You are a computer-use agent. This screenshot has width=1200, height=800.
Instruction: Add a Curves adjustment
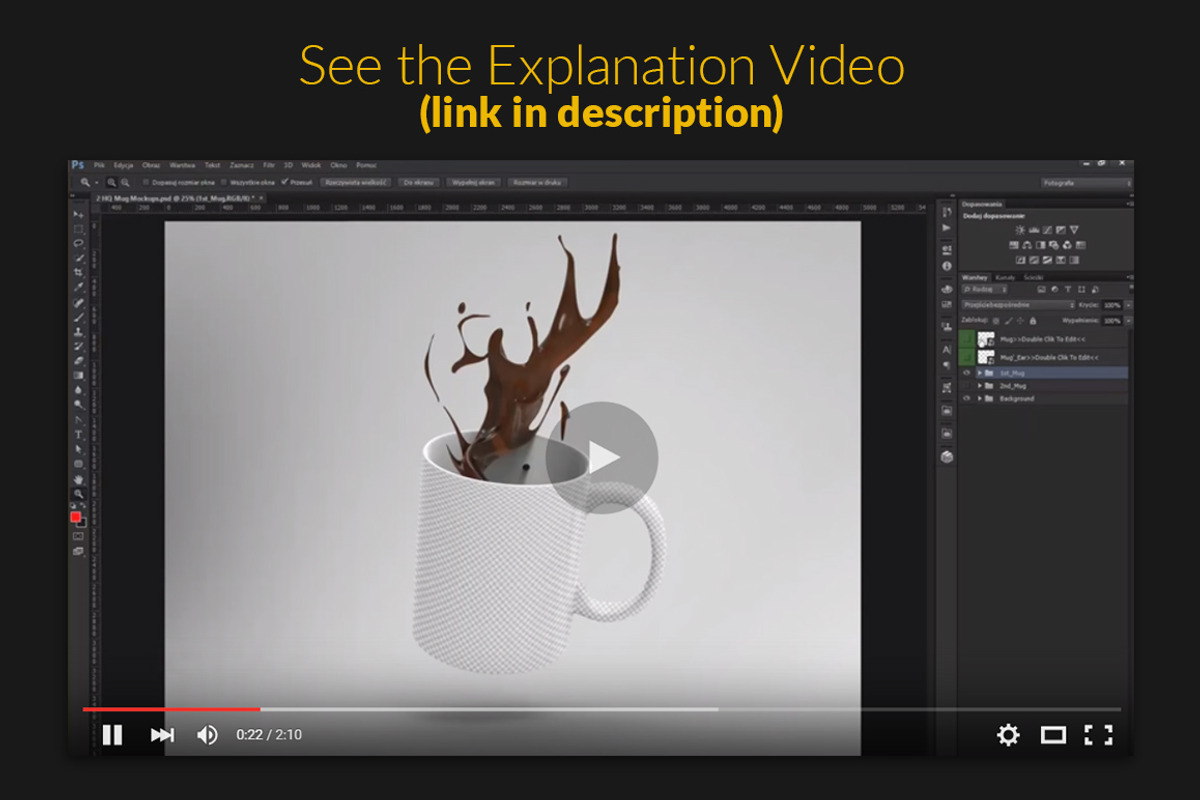coord(1047,230)
